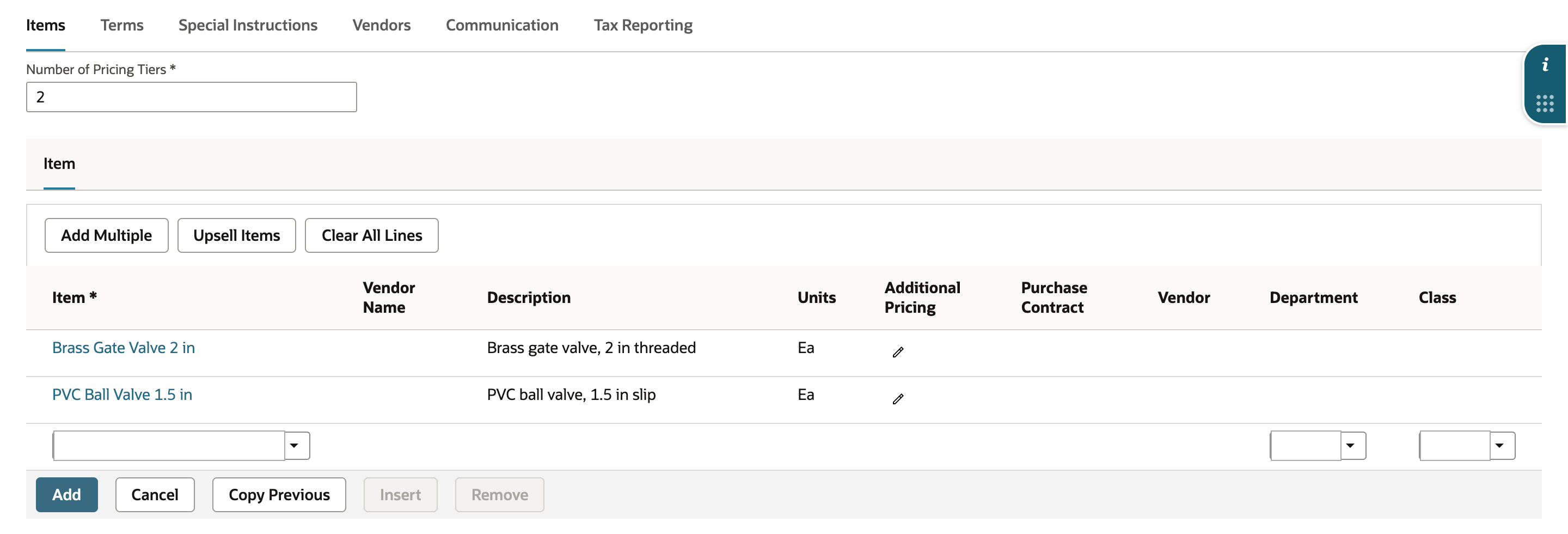This screenshot has width=1568, height=534.
Task: Switch to the Terms tab
Action: click(122, 25)
